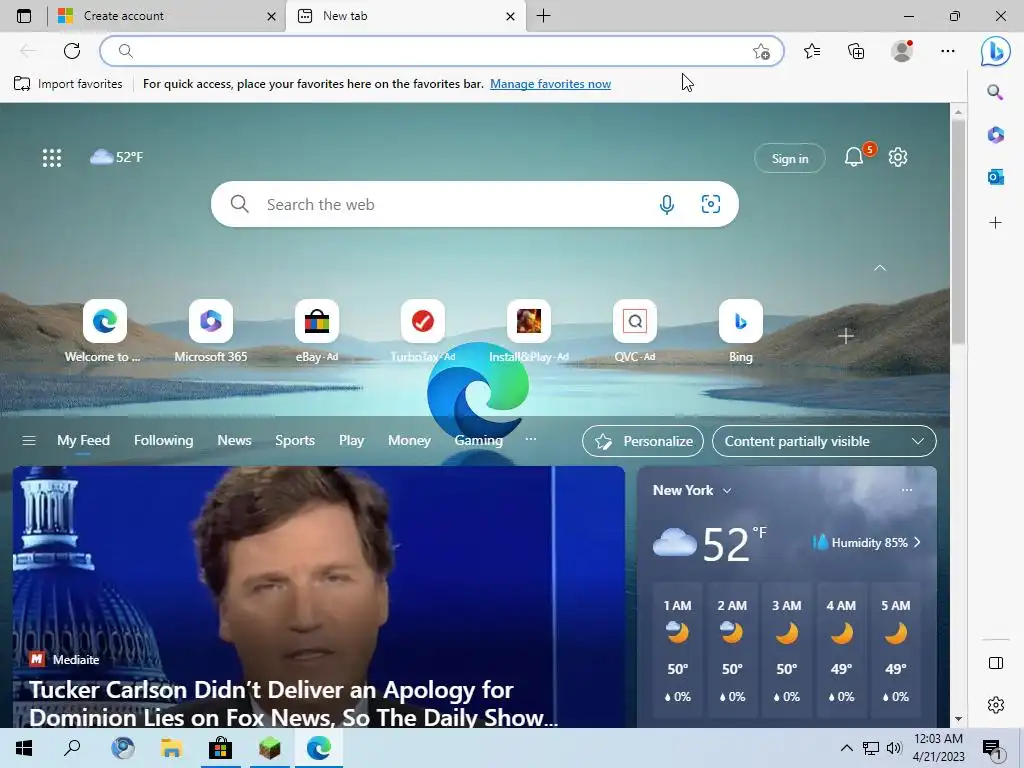Click the Sign in button
This screenshot has height=768, width=1024.
coord(790,158)
